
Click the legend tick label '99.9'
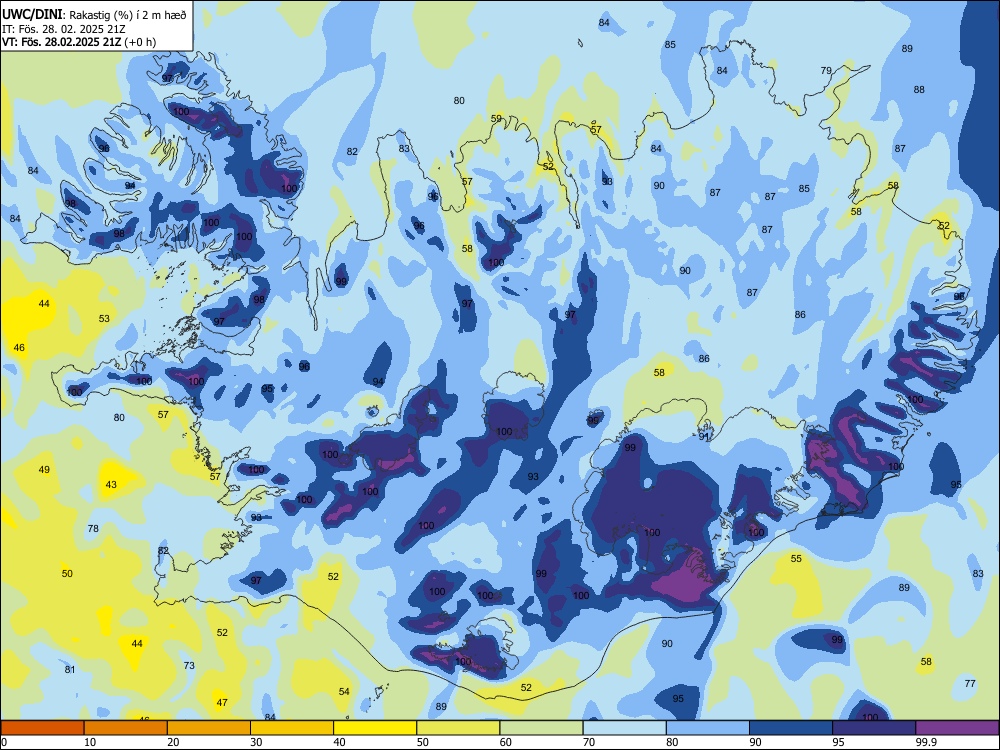pos(926,742)
